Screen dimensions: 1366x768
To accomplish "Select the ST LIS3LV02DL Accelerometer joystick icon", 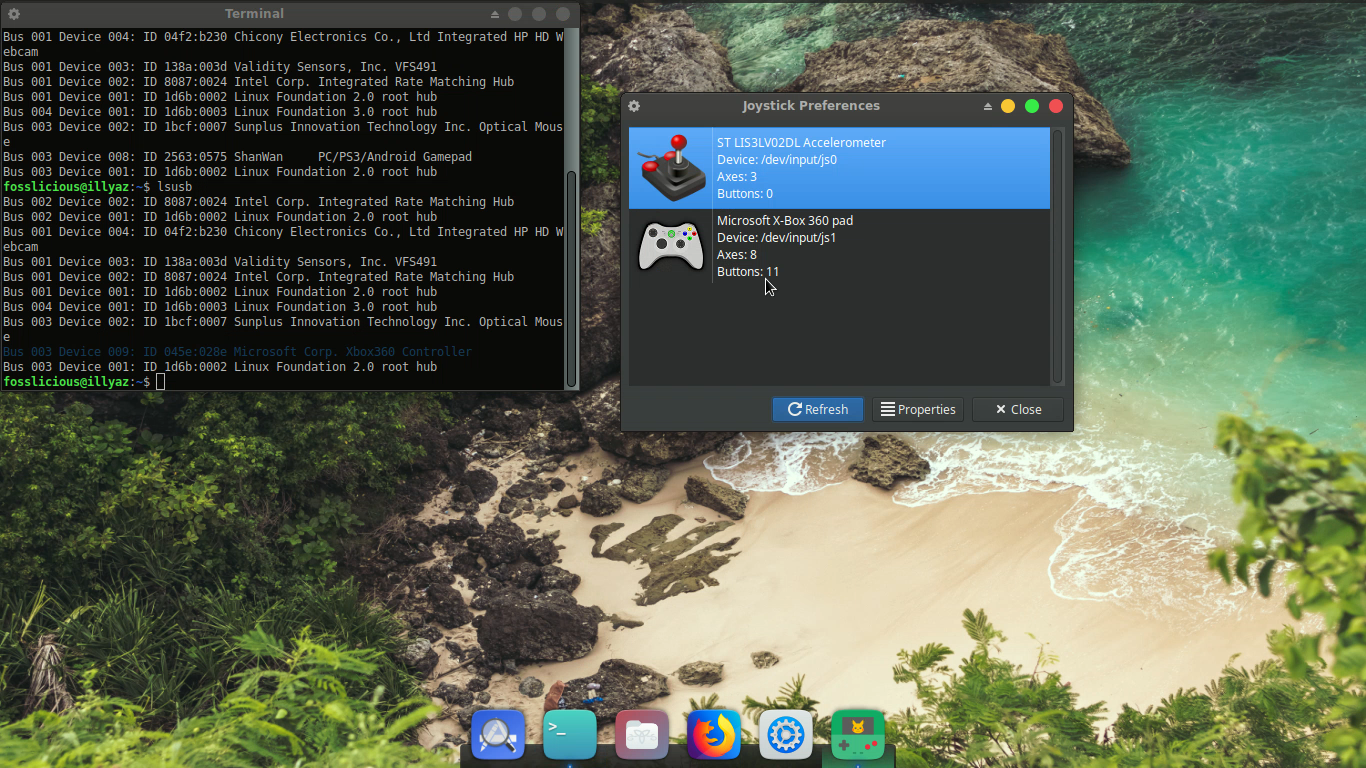I will coord(671,168).
